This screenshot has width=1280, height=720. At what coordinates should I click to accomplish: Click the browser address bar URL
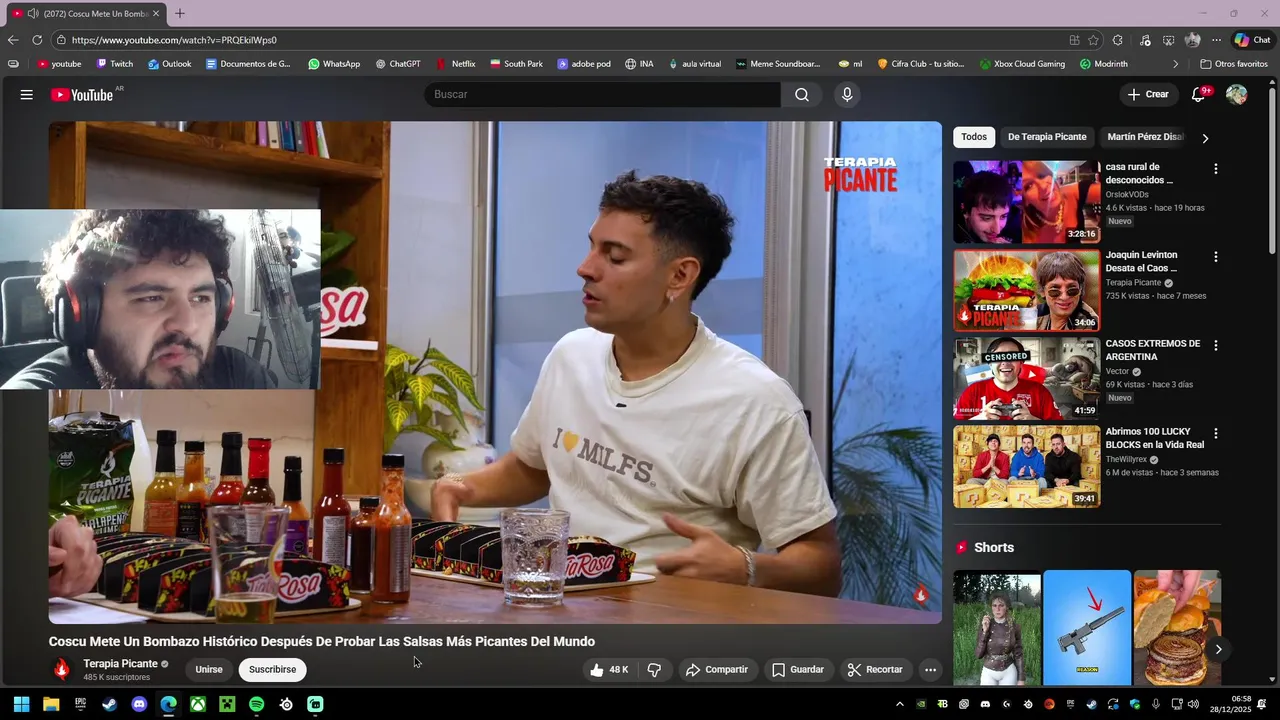tap(174, 40)
